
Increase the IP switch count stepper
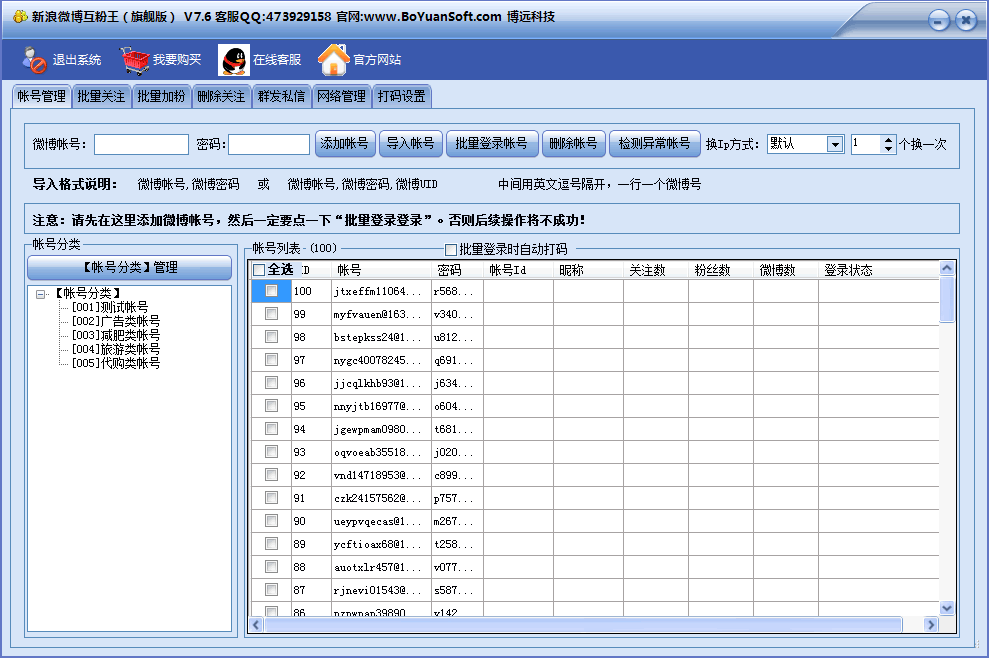(888, 140)
